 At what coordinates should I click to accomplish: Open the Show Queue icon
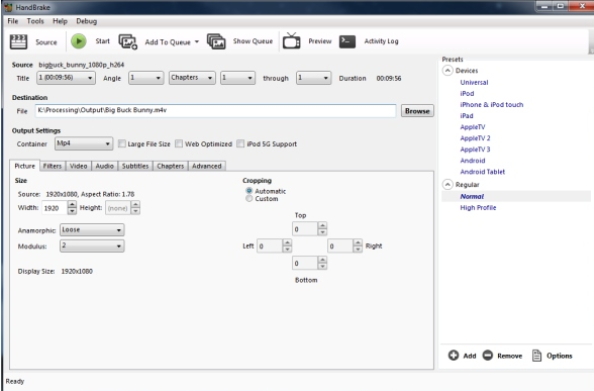[216, 41]
